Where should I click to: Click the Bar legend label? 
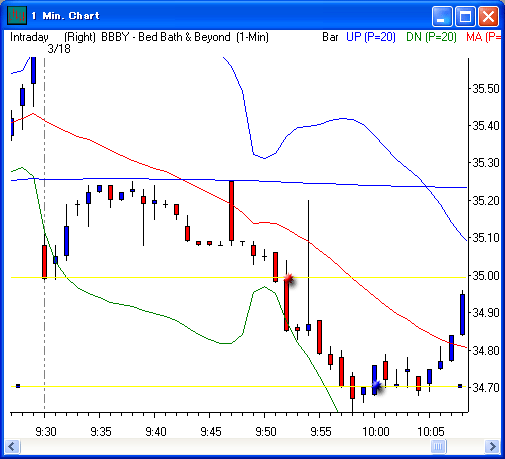point(330,37)
